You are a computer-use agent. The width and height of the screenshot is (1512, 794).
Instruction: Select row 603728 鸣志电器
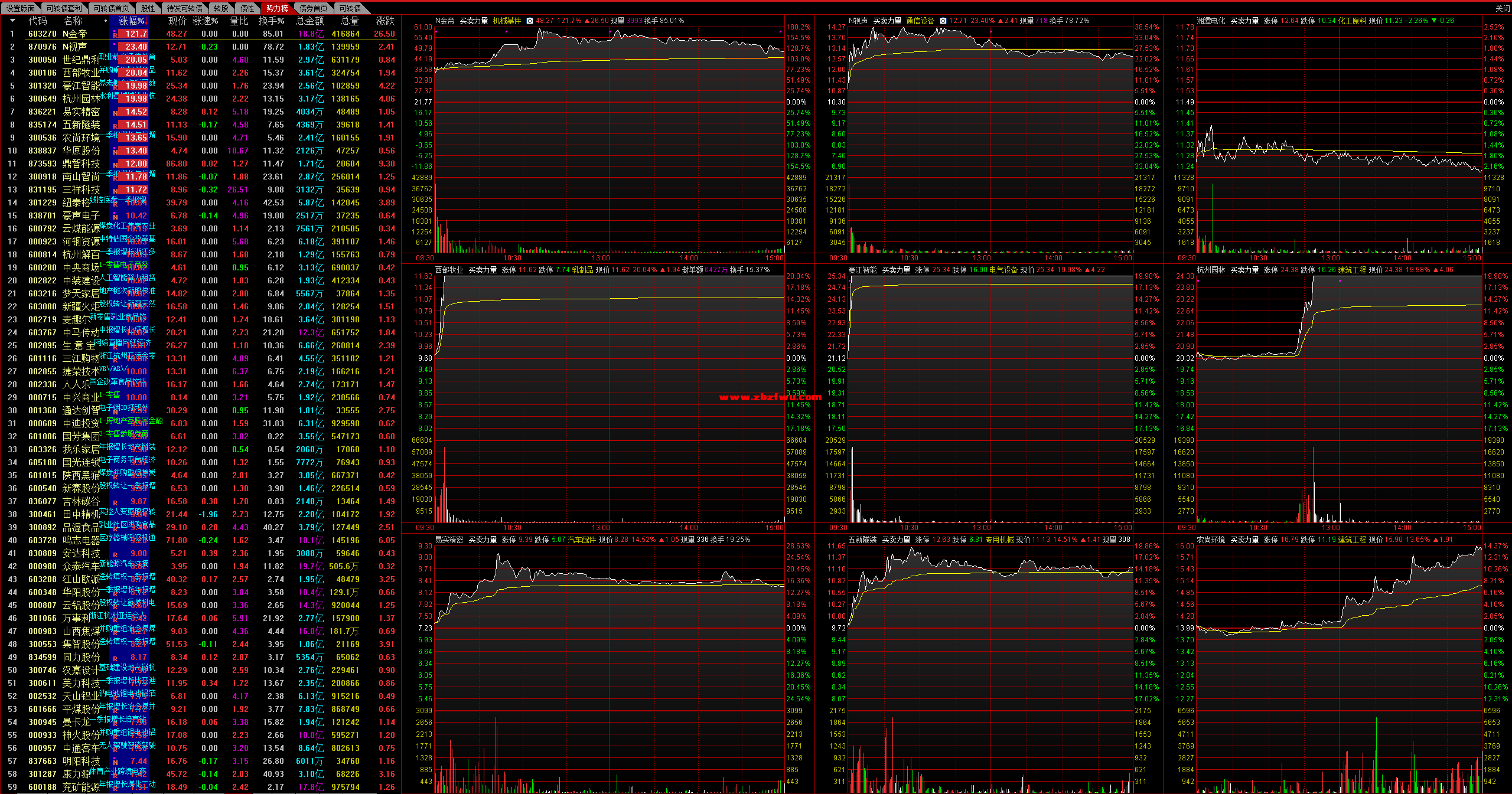pyautogui.click(x=201, y=540)
